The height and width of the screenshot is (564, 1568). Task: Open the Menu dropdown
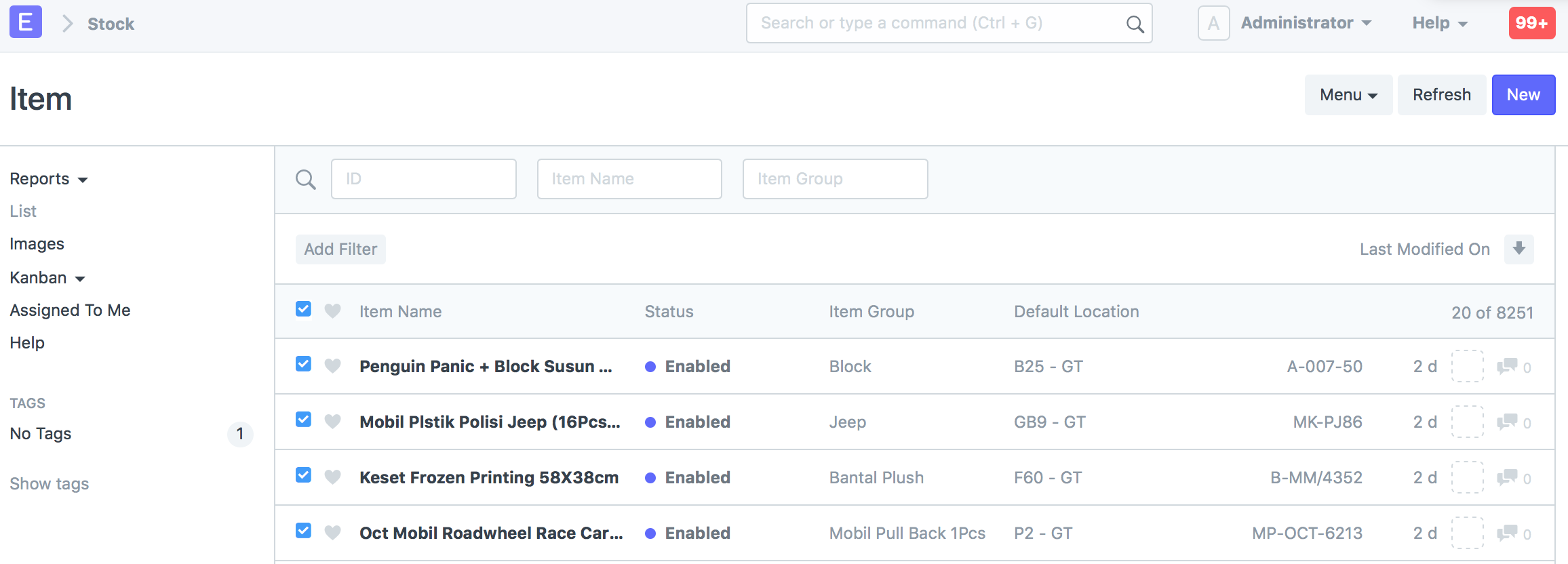pos(1348,95)
